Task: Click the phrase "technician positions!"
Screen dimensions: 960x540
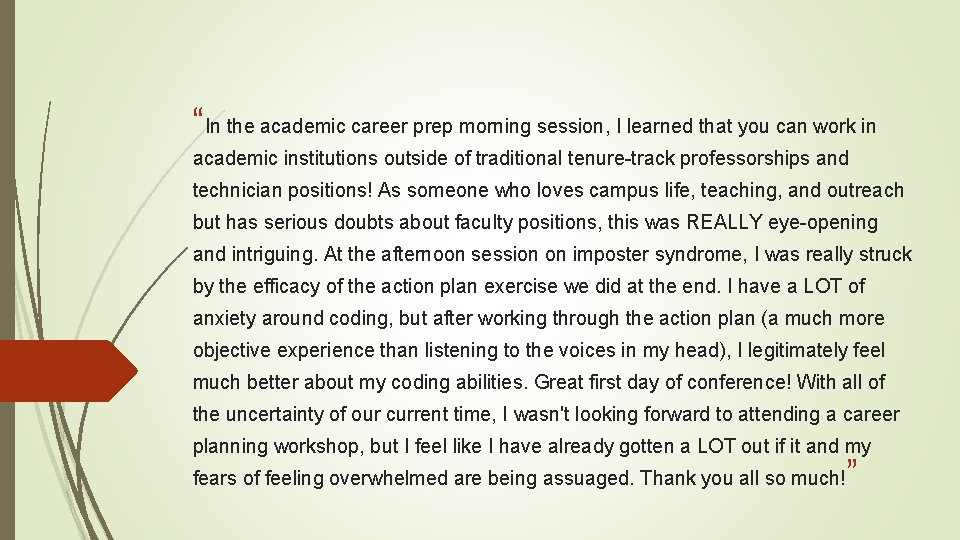Action: point(282,190)
